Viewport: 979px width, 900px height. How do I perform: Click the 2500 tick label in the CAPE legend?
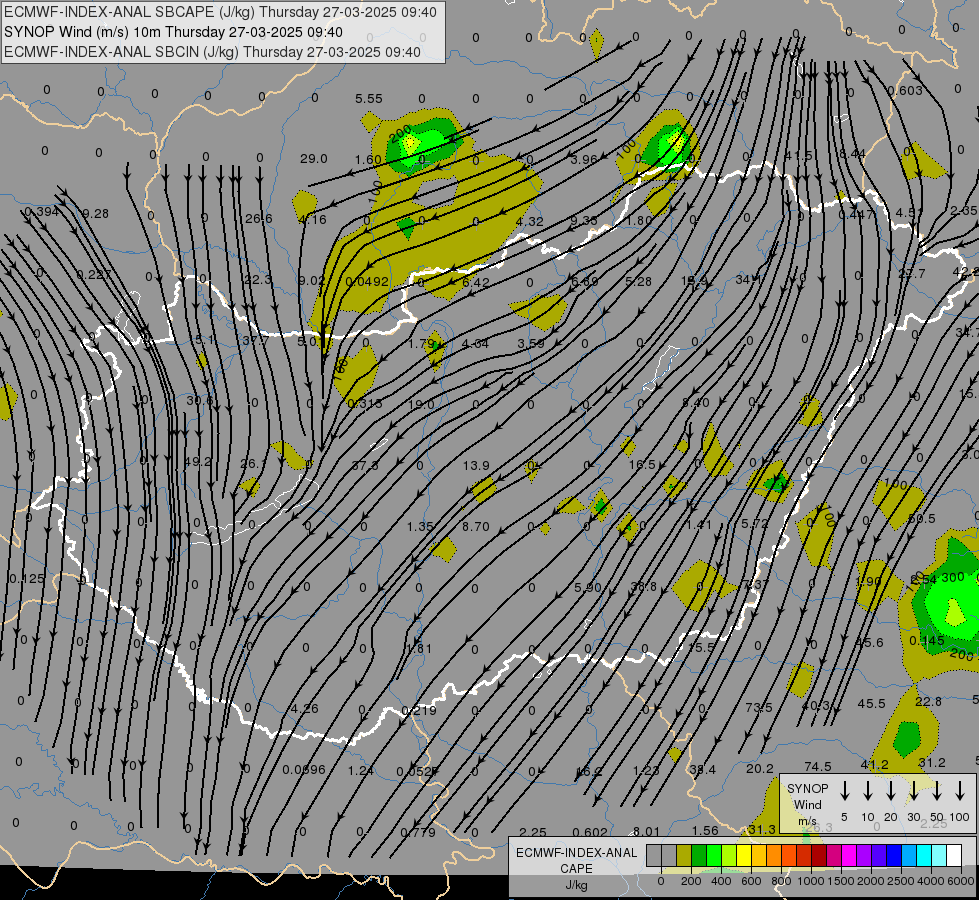pos(901,881)
